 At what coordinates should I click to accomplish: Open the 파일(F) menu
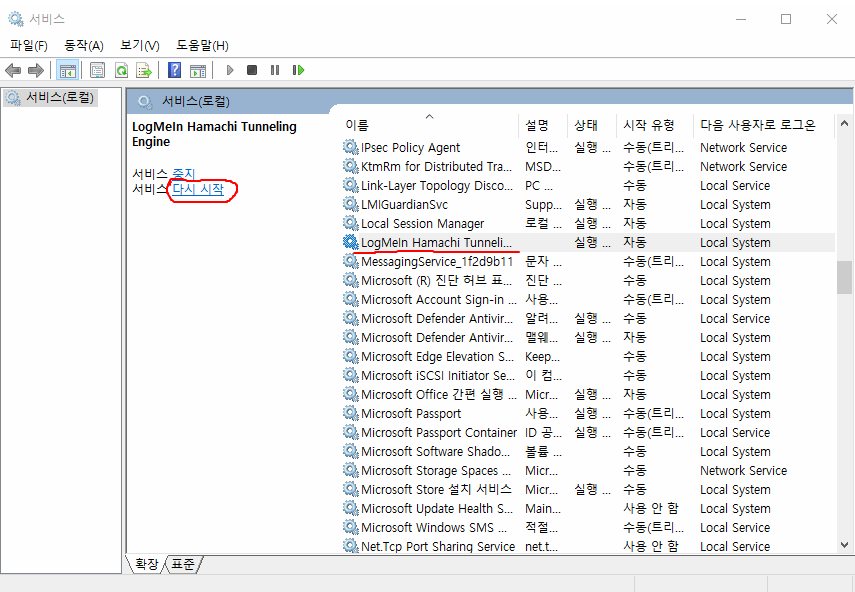coord(28,45)
